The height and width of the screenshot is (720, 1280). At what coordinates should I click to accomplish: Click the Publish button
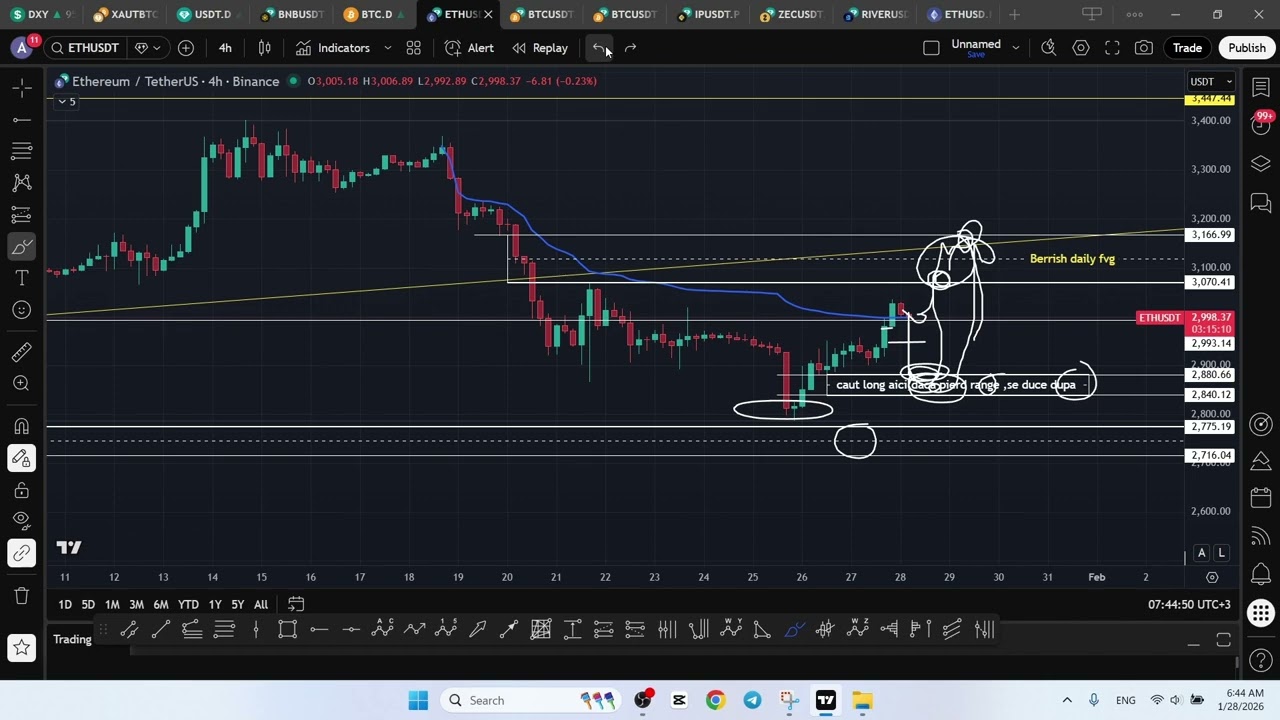[x=1247, y=48]
